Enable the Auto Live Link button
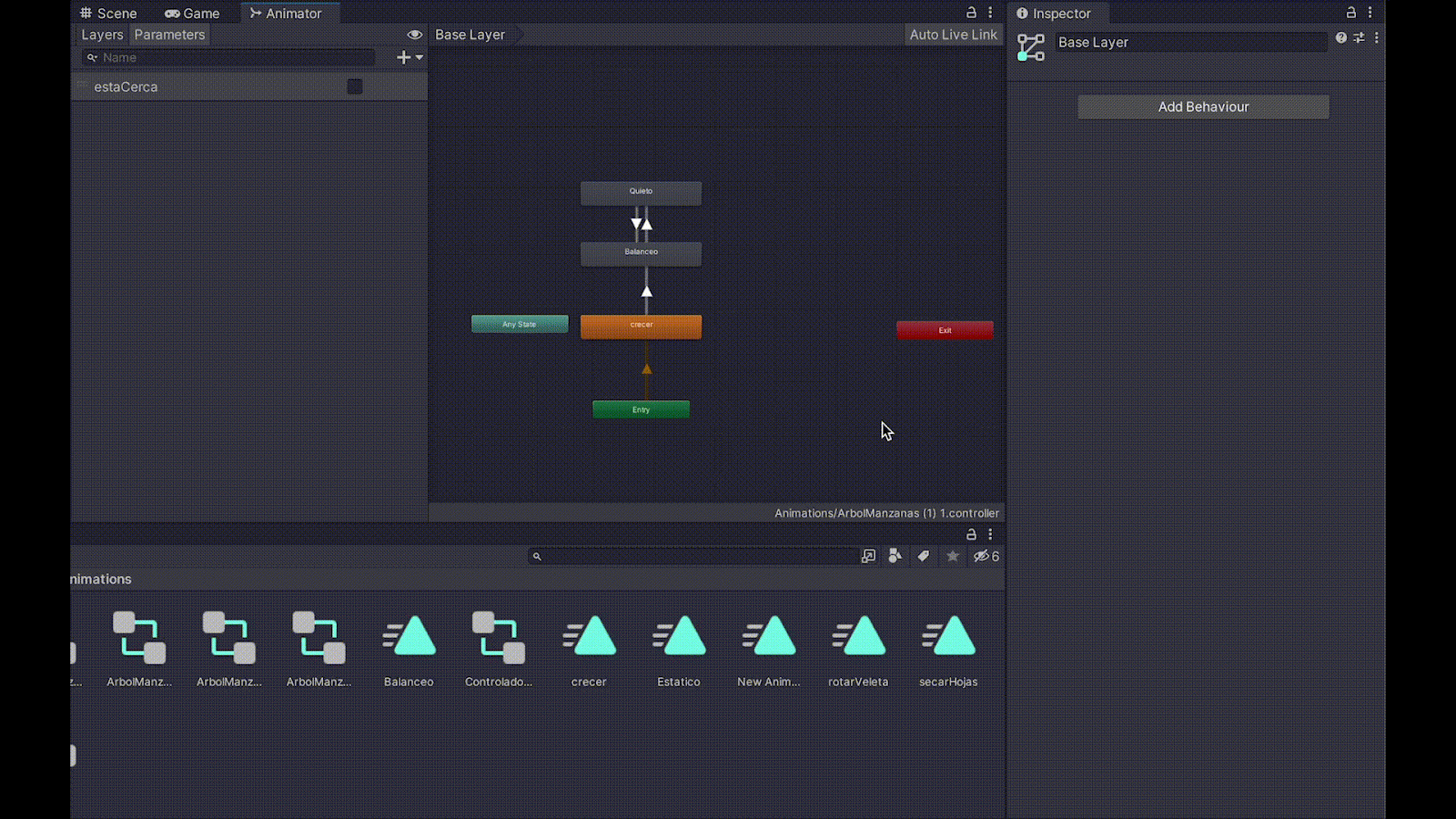The width and height of the screenshot is (1456, 819). point(953,35)
